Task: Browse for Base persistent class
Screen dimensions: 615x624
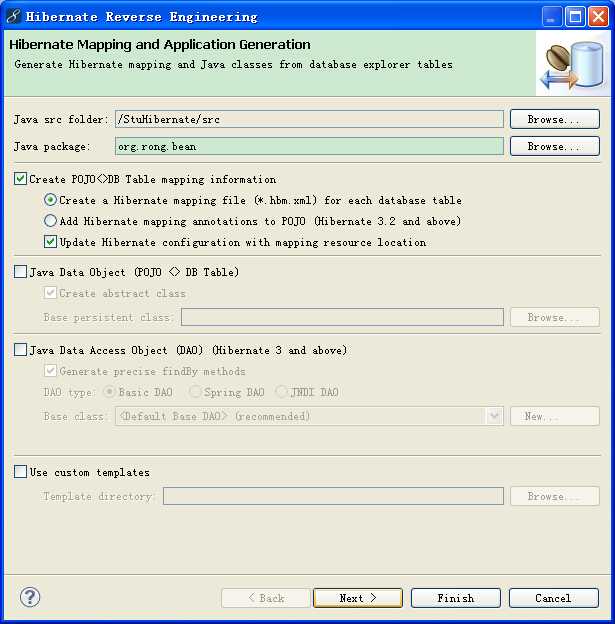Action: [x=554, y=317]
